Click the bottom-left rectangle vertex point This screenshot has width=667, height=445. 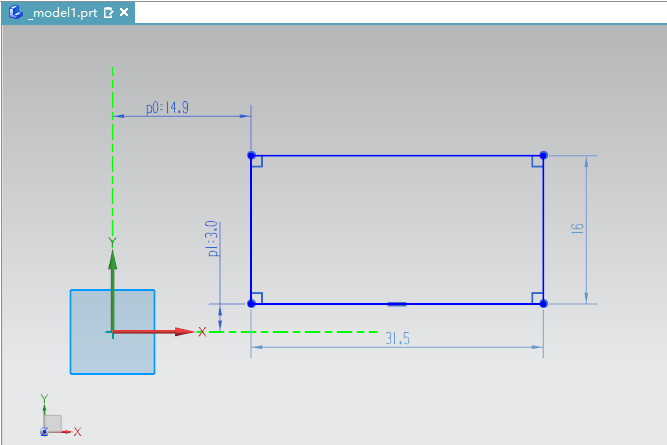click(251, 303)
